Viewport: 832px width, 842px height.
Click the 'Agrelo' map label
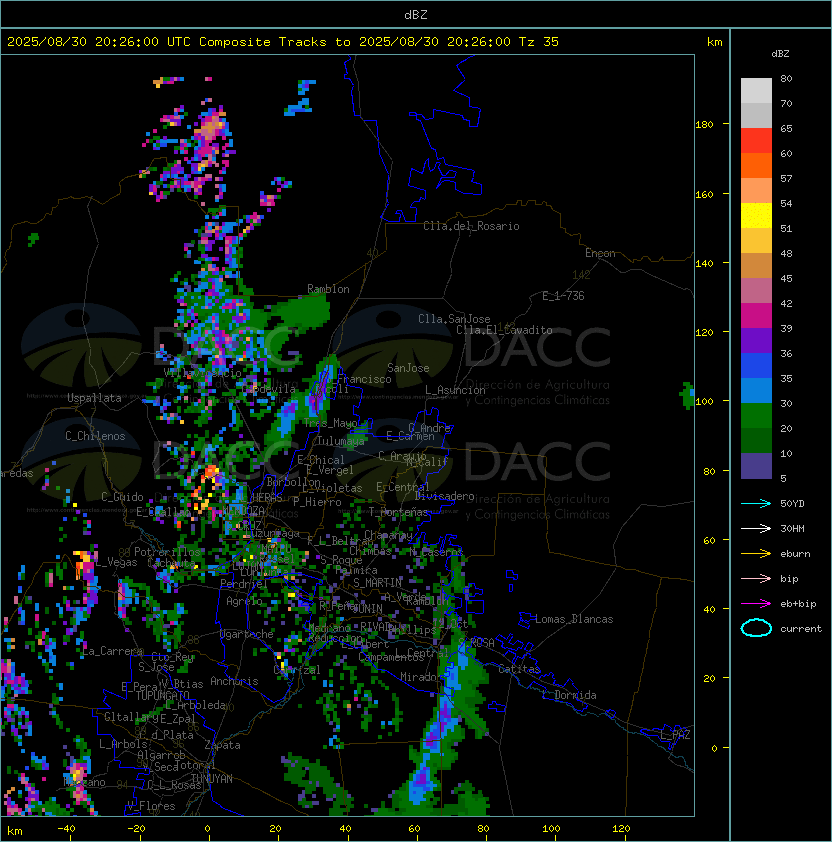click(x=244, y=601)
